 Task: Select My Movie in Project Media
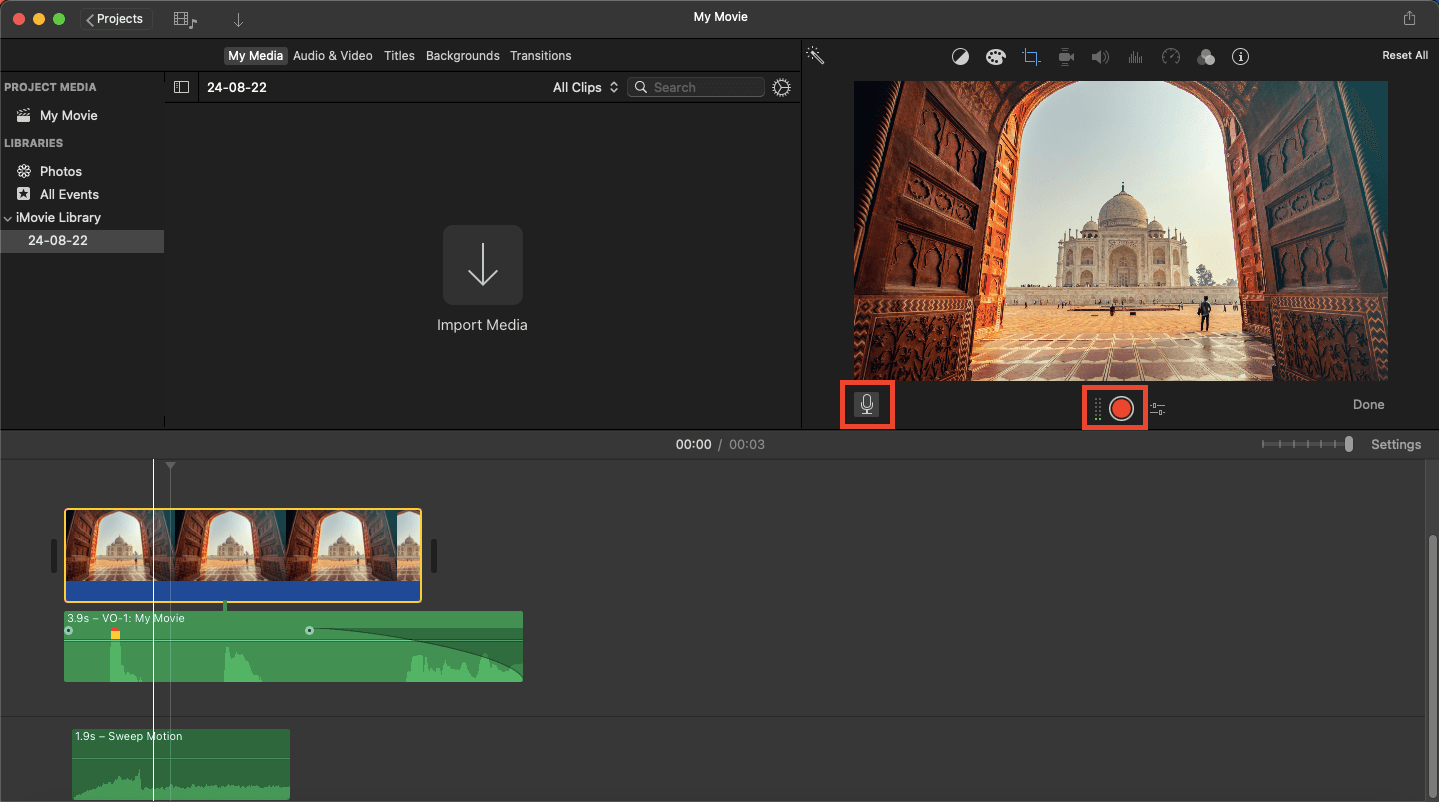(x=68, y=115)
